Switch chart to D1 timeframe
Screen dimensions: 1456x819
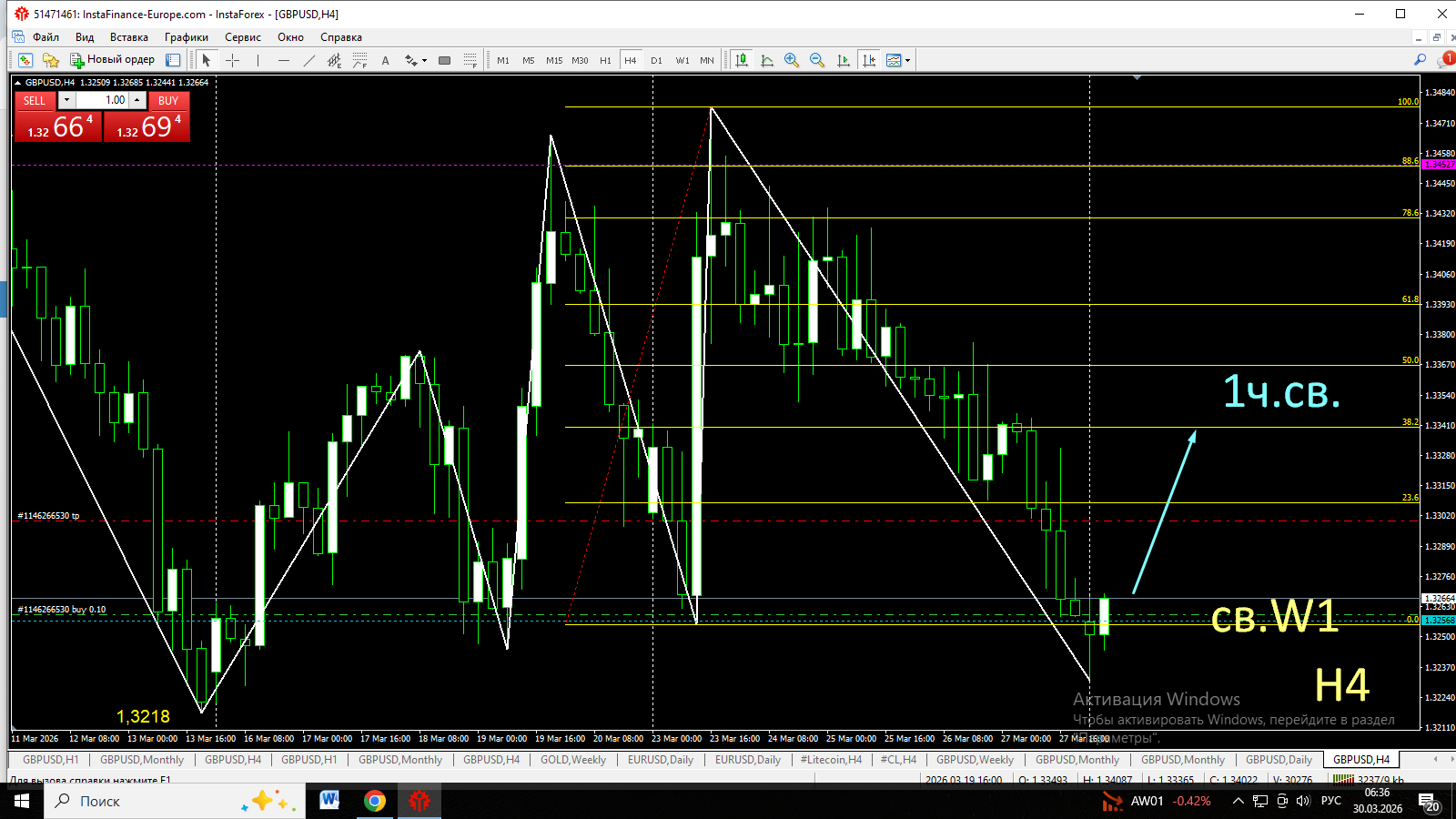(656, 60)
